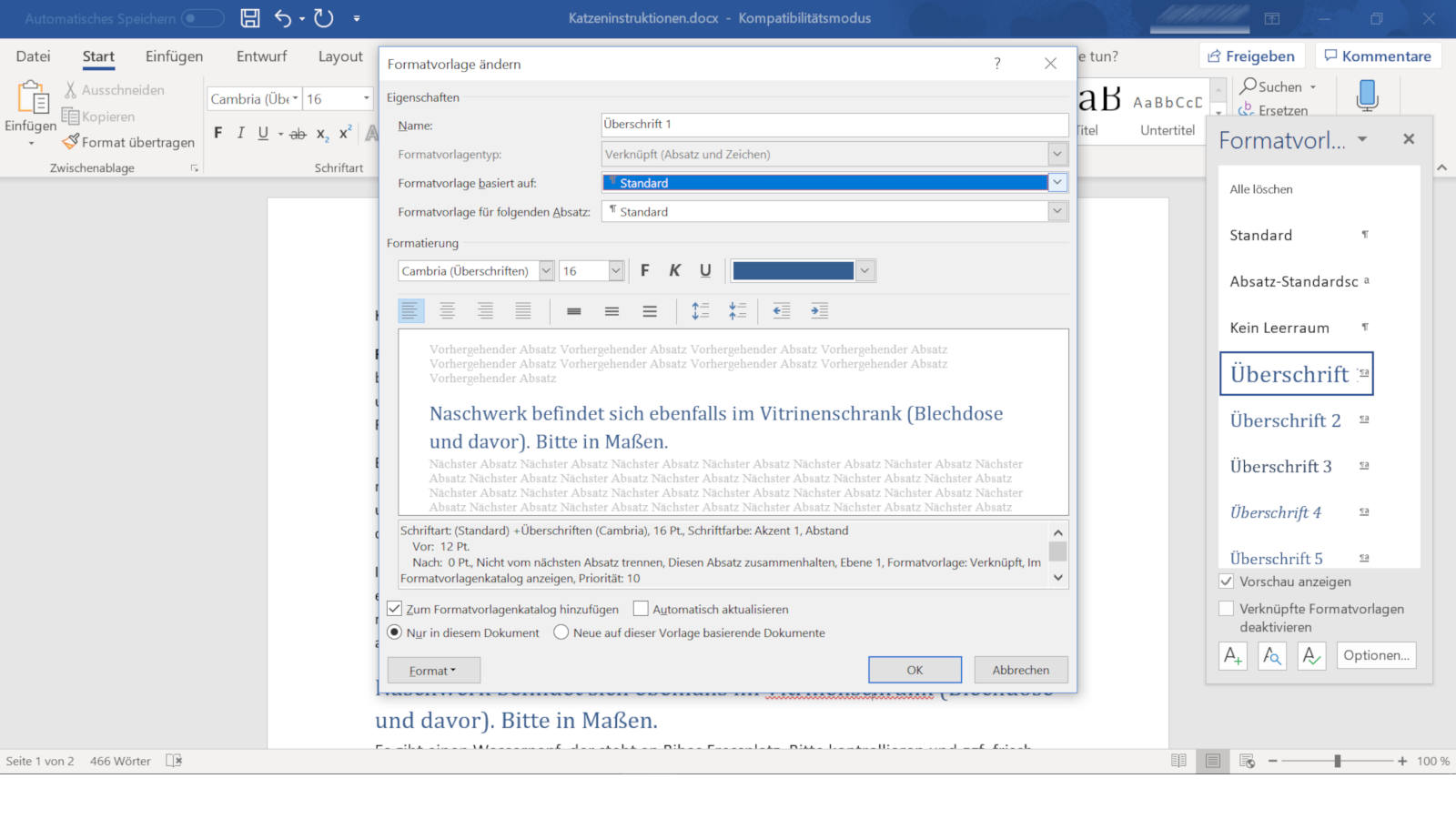
Task: Toggle italic formatting in the style dialog
Action: click(675, 270)
